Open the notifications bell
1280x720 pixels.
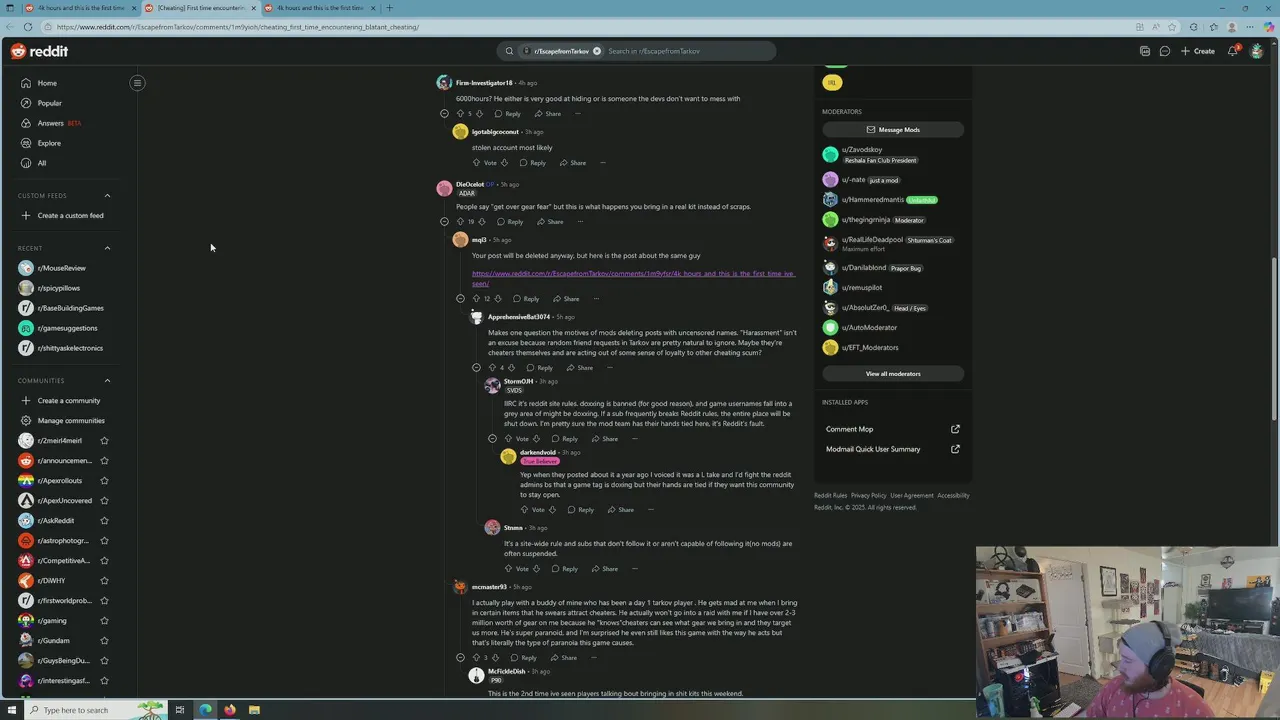tap(1233, 51)
